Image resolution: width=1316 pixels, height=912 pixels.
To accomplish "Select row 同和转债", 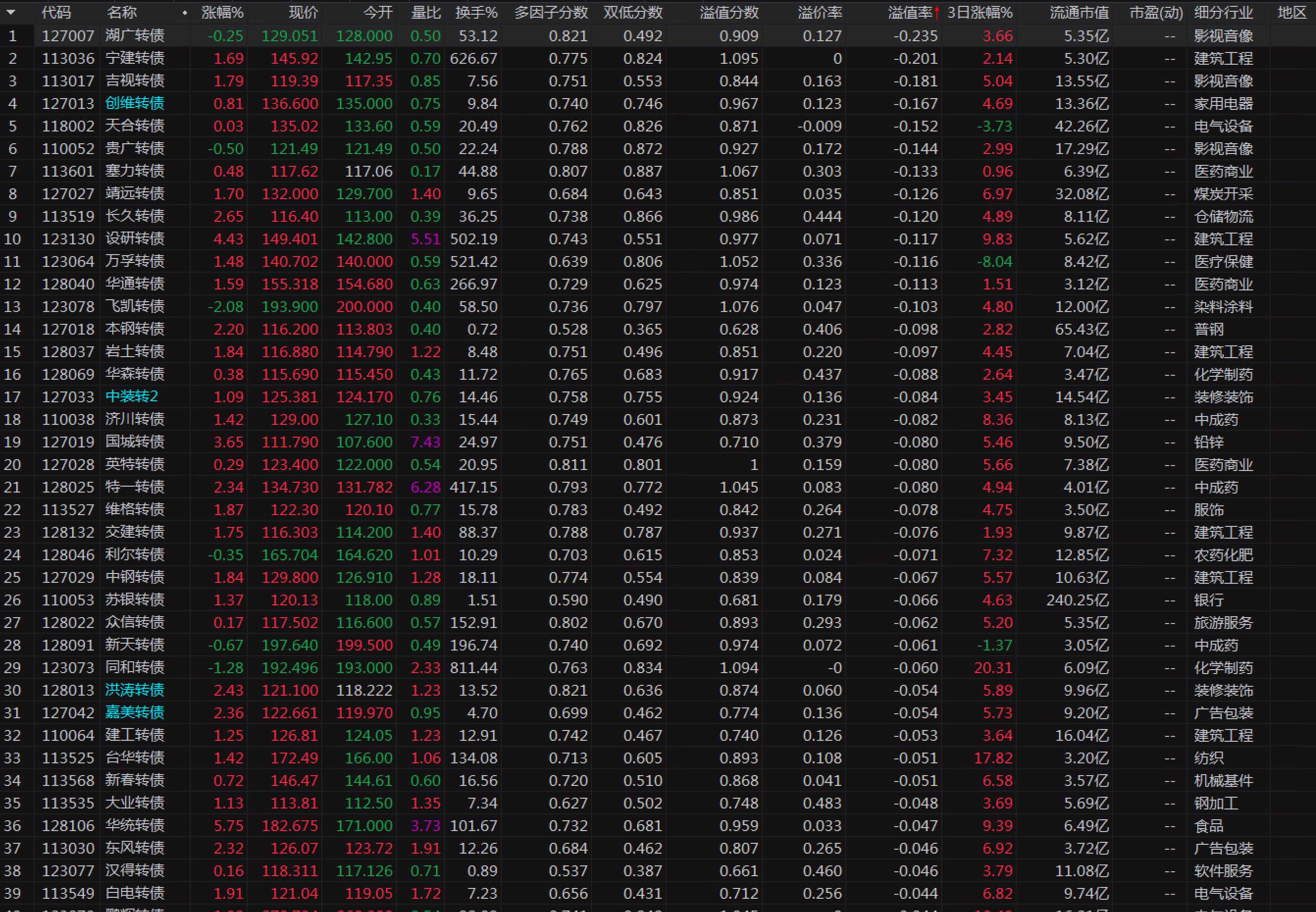I will [658, 668].
